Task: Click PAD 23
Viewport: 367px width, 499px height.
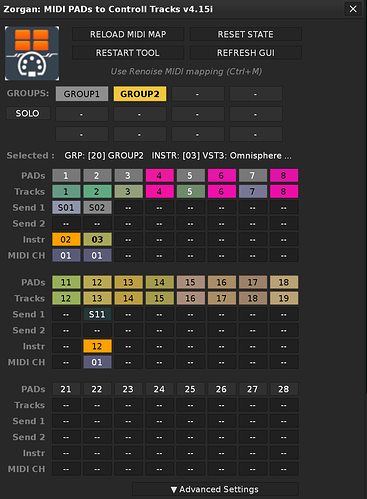Action: point(128,389)
